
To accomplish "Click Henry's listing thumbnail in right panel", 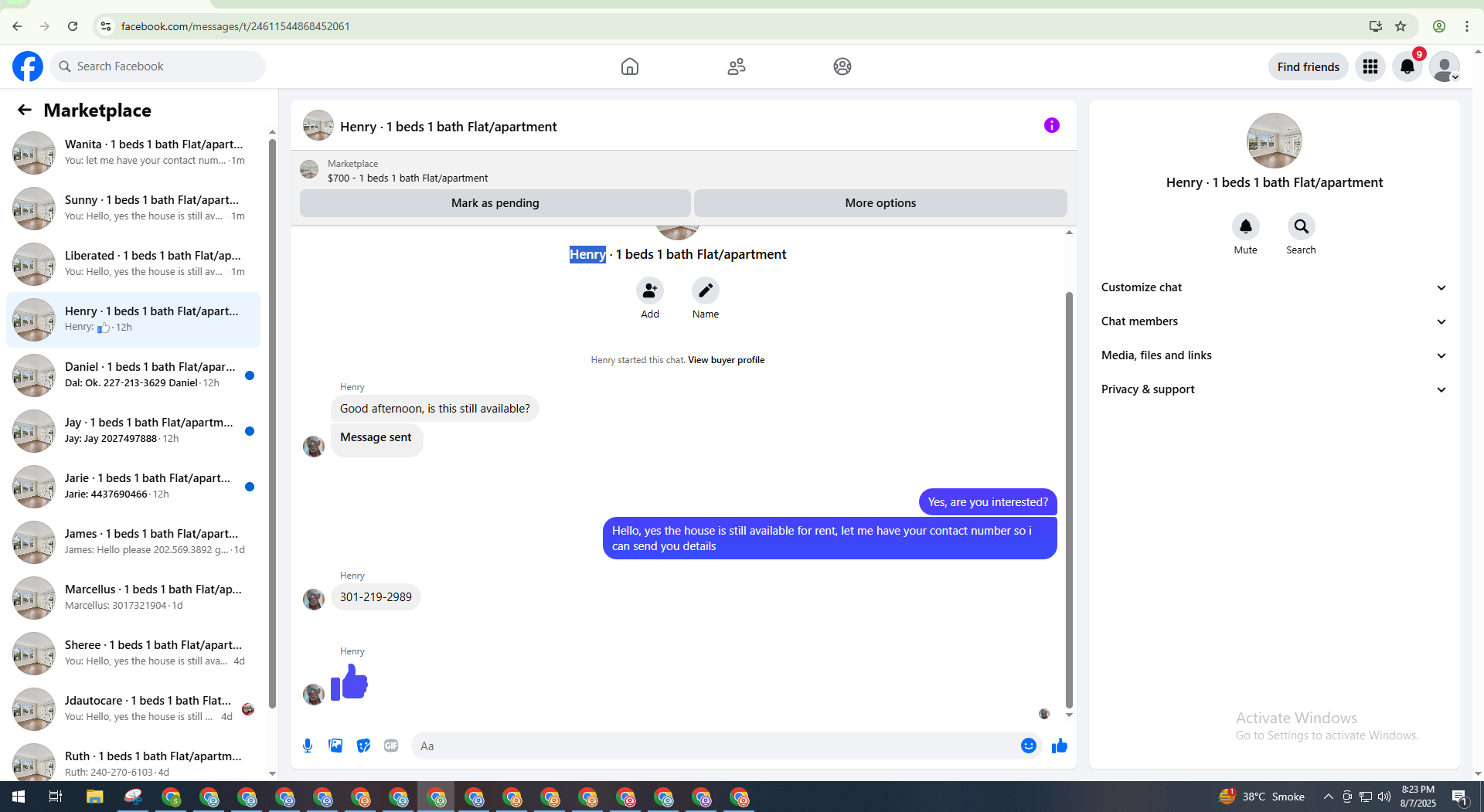I will pos(1274,141).
